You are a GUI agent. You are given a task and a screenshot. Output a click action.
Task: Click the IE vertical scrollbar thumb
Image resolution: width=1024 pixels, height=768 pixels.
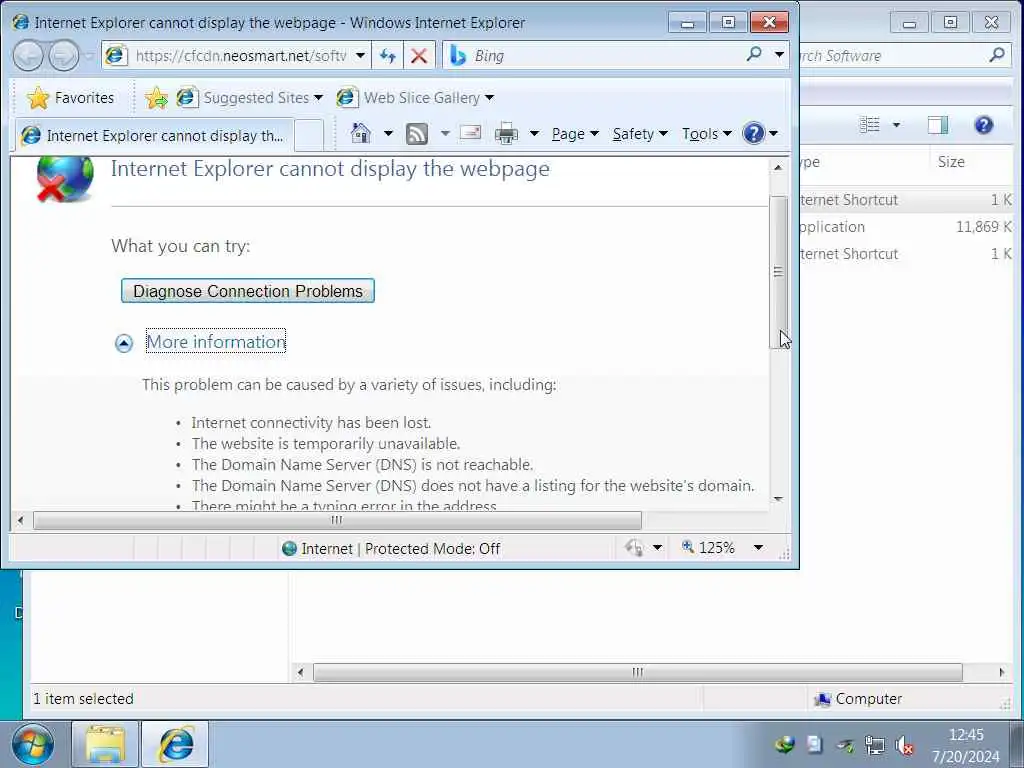[778, 272]
